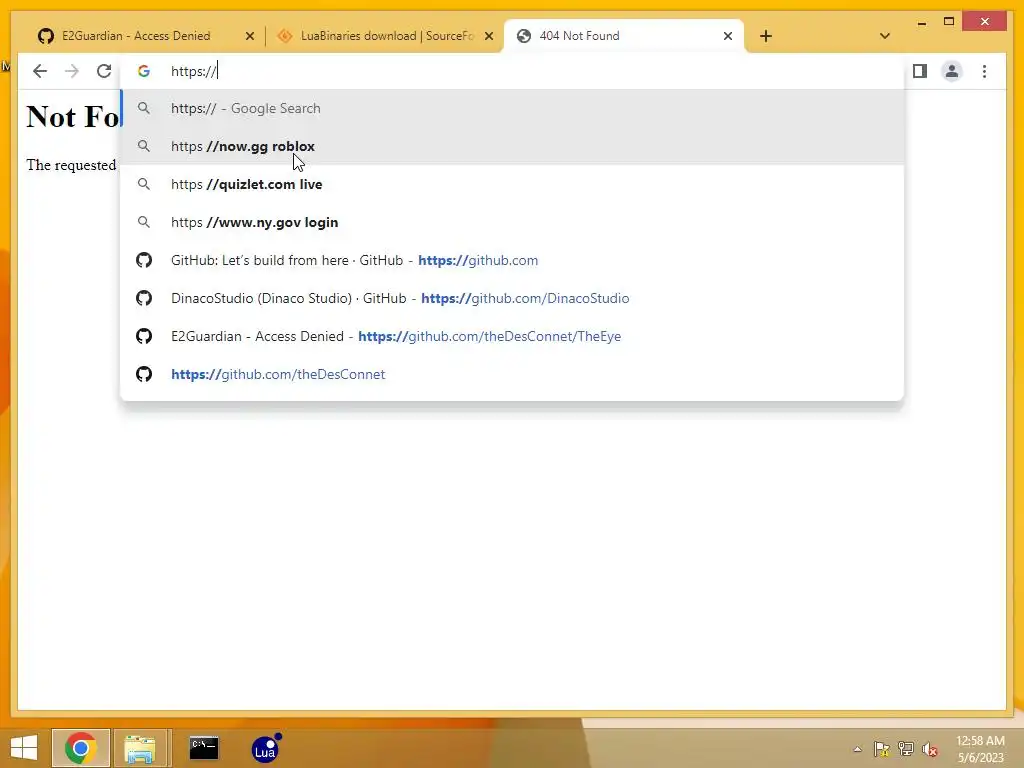Open File Explorer from the taskbar
The width and height of the screenshot is (1024, 768).
[x=140, y=748]
